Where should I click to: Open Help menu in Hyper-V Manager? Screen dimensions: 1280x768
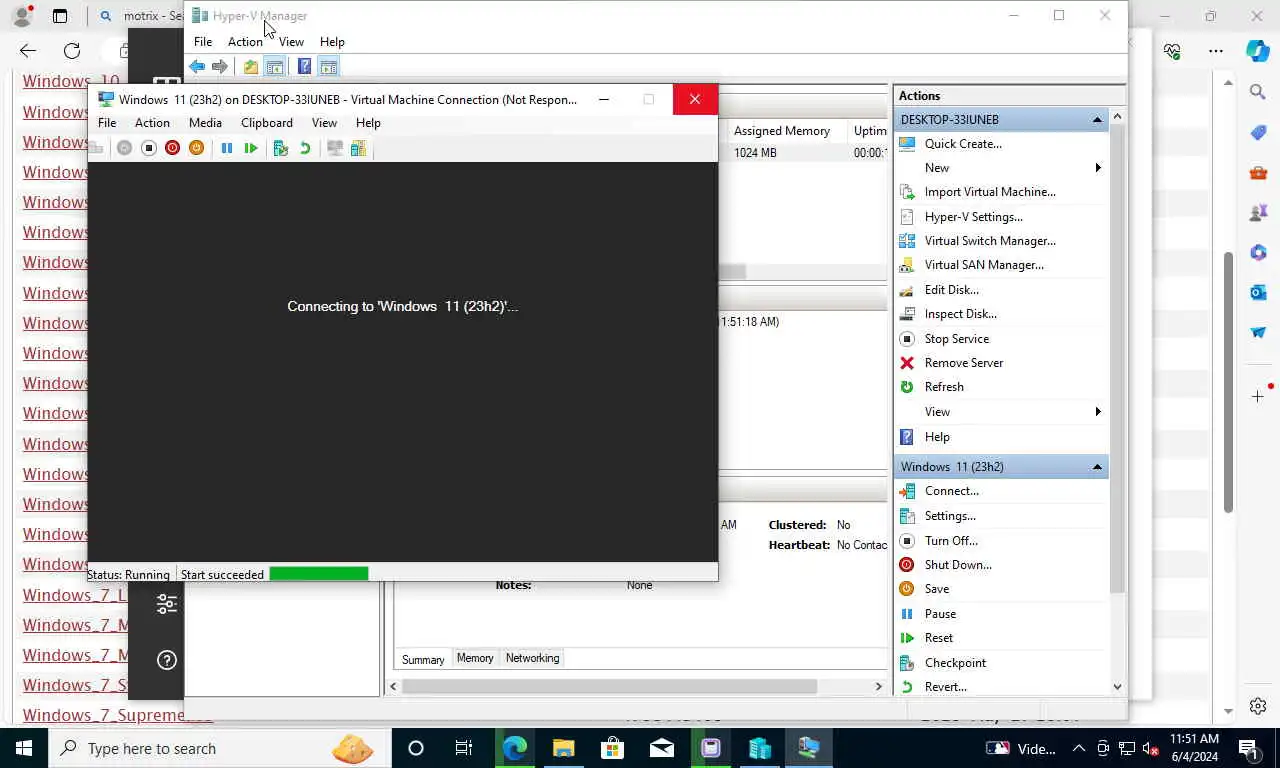tap(332, 42)
